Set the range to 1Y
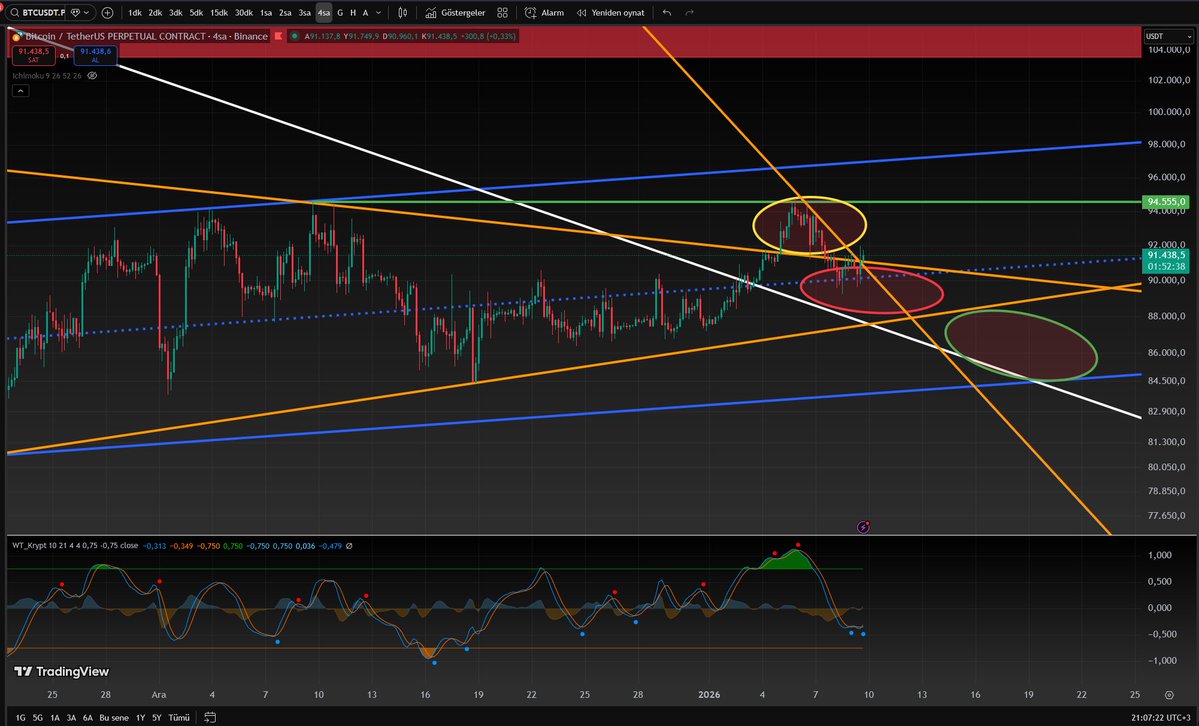 pos(141,718)
